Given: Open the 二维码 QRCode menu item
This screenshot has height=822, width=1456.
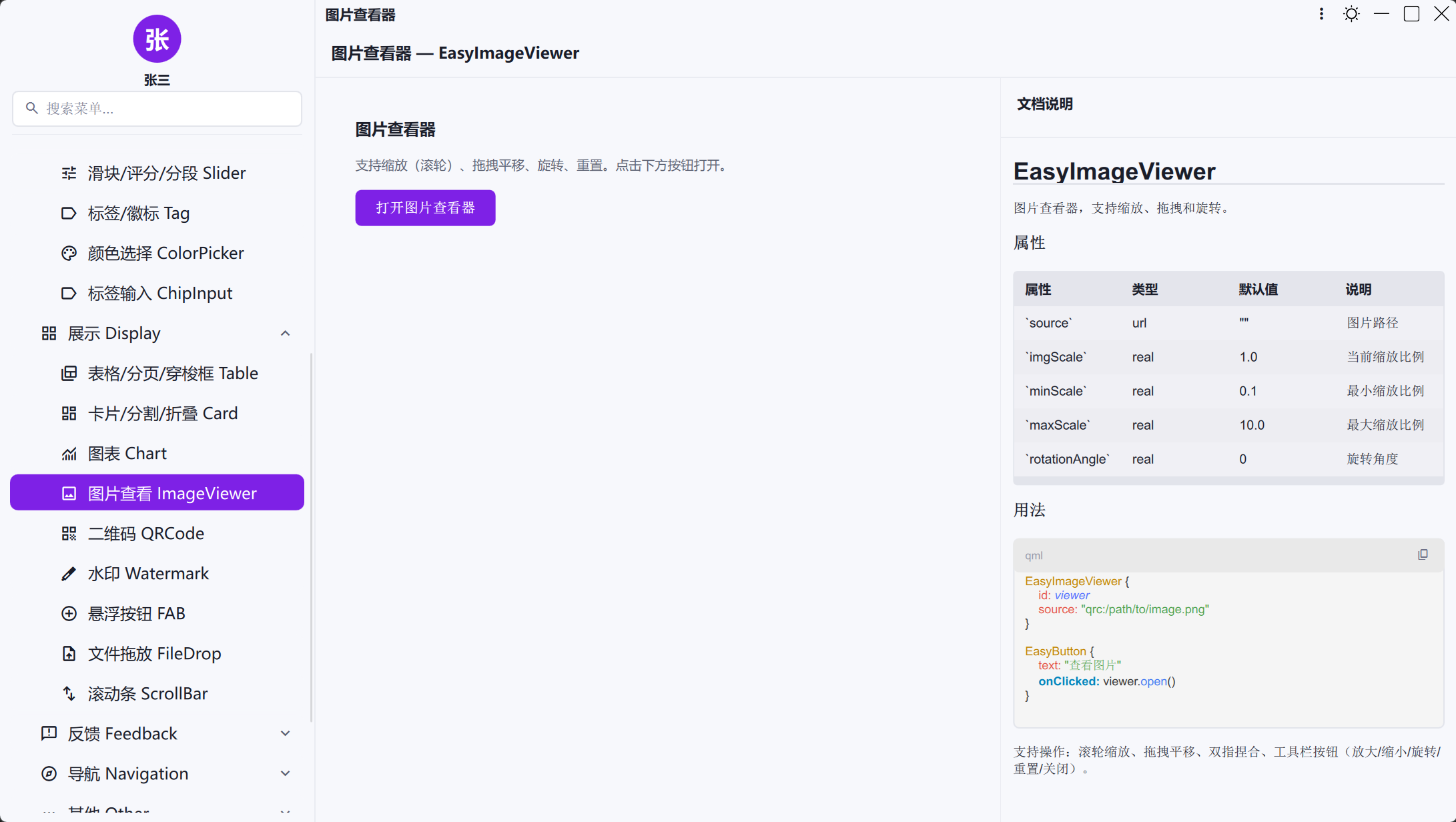Looking at the screenshot, I should [157, 534].
